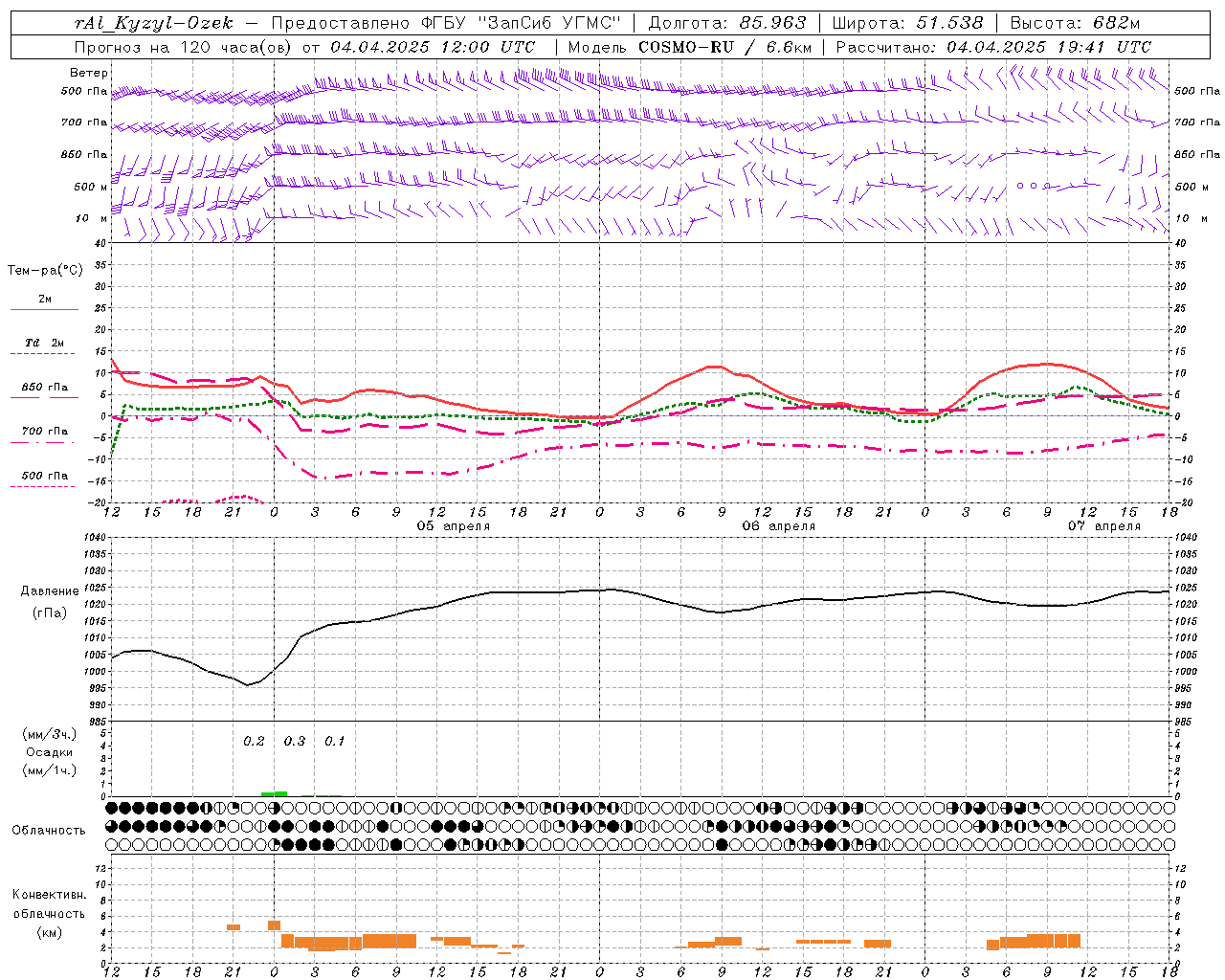The height and width of the screenshot is (980, 1225).
Task: Click the green precipitation bar
Action: point(274,793)
